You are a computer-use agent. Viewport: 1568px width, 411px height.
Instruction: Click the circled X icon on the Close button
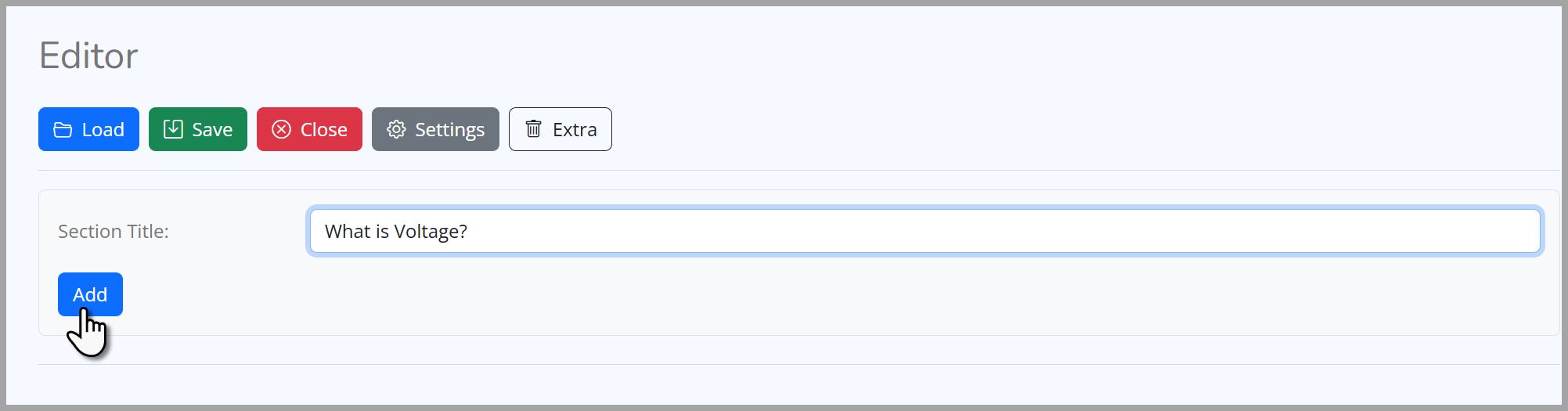281,129
